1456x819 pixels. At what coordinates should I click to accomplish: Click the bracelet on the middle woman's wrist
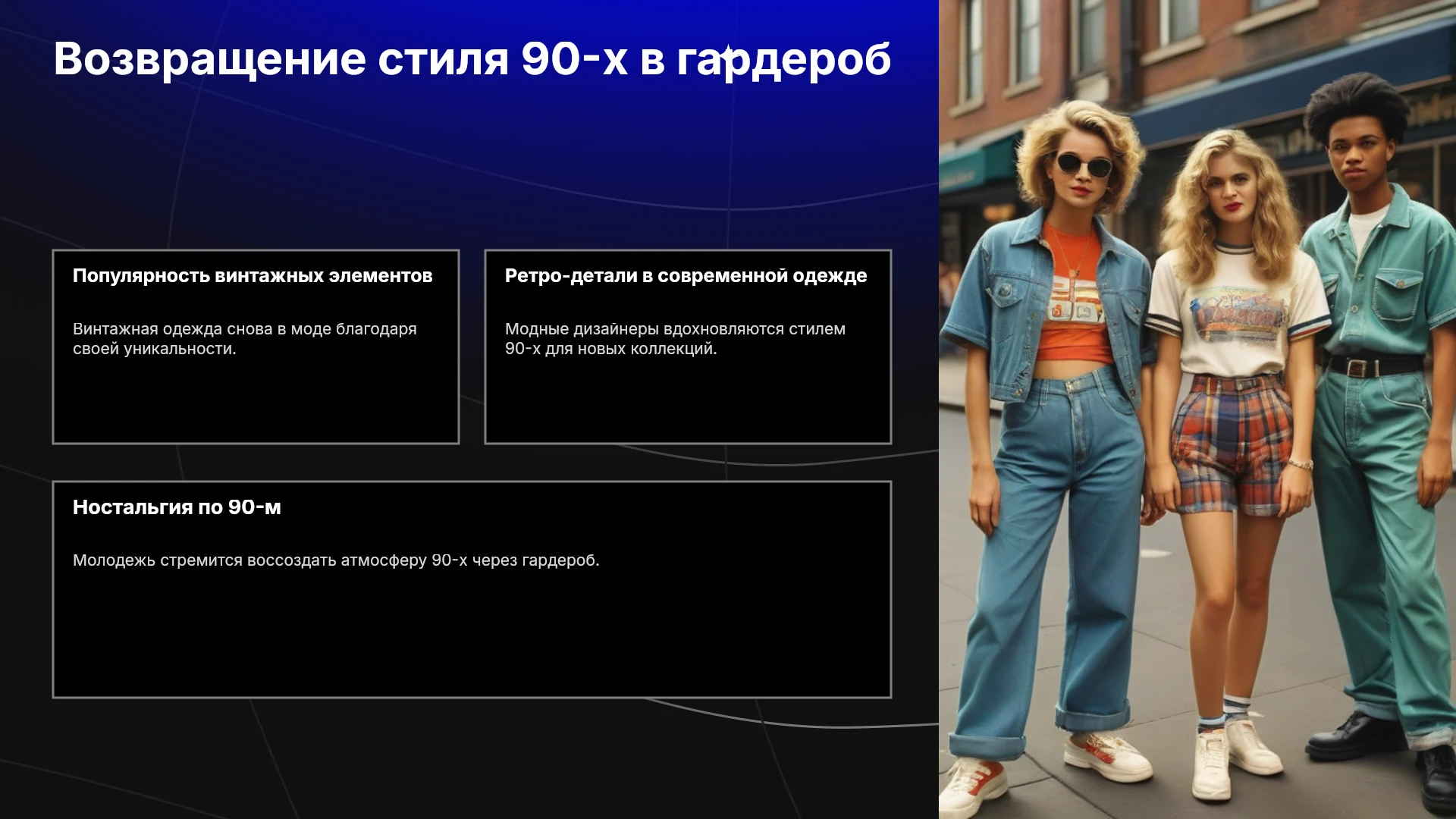point(1301,463)
